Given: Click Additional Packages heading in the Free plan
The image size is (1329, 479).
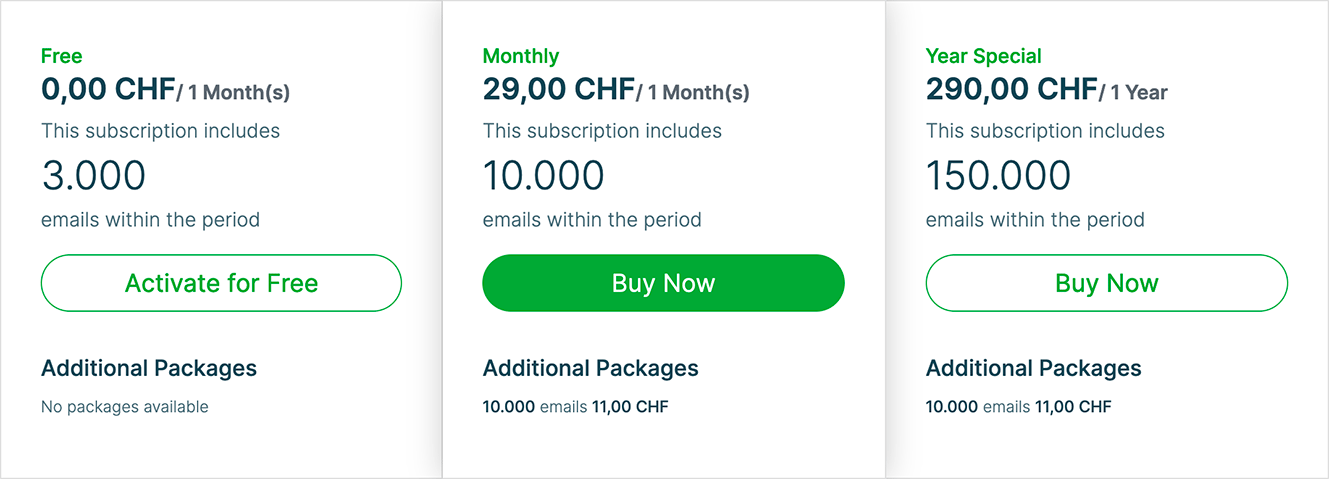Looking at the screenshot, I should point(149,368).
